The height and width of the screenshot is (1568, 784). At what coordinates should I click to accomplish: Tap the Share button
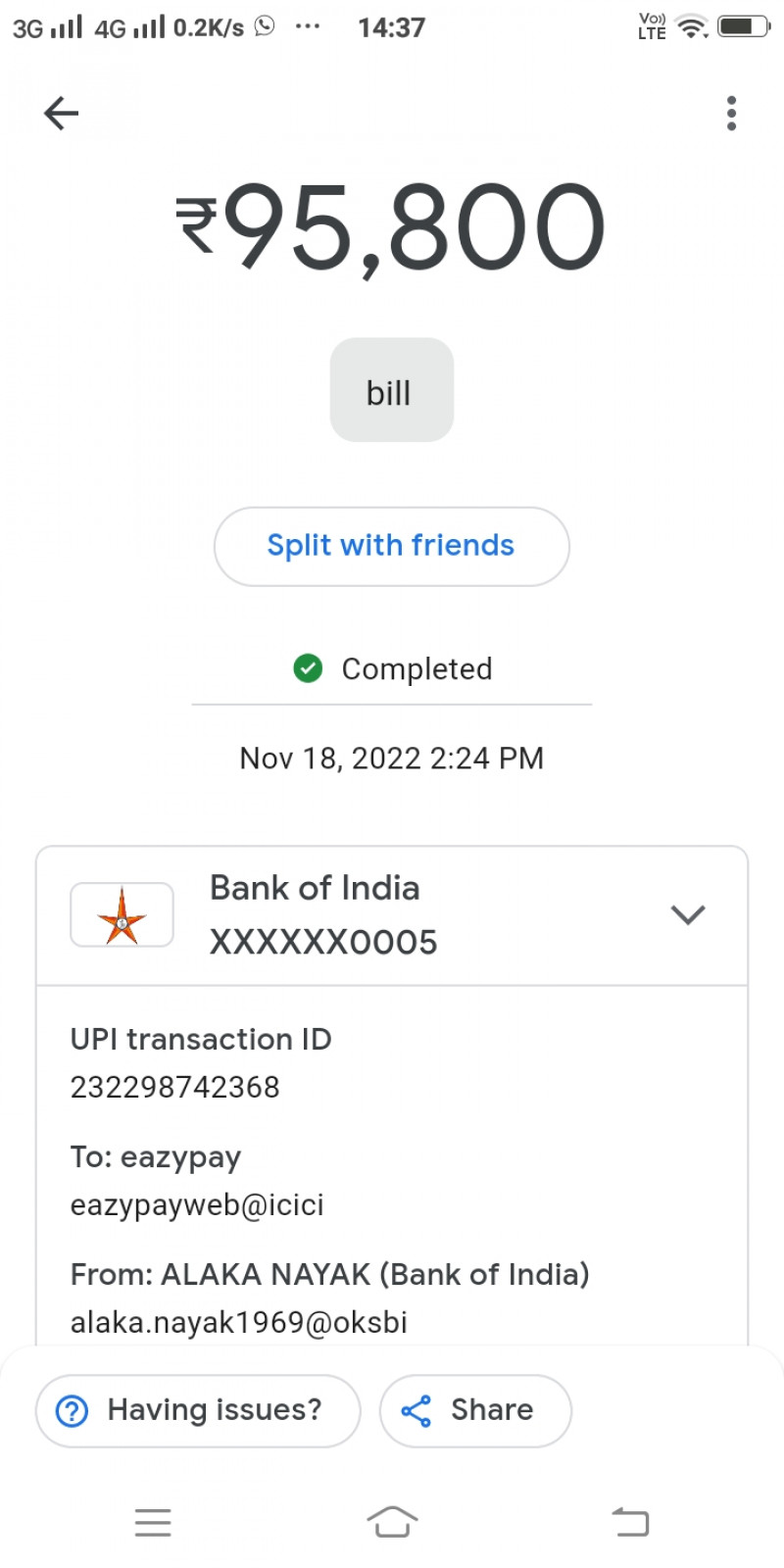point(475,1410)
